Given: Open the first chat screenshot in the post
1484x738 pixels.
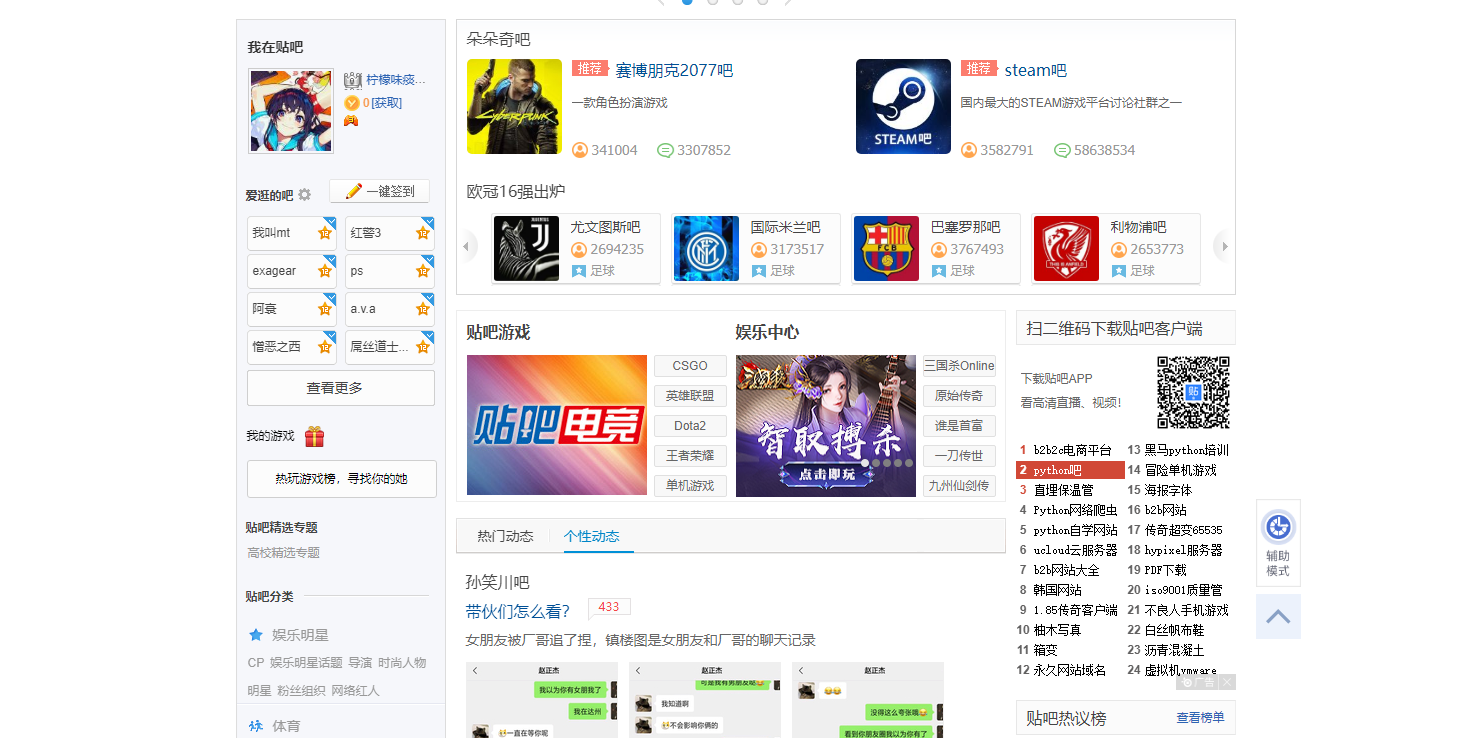Looking at the screenshot, I should coord(542,700).
